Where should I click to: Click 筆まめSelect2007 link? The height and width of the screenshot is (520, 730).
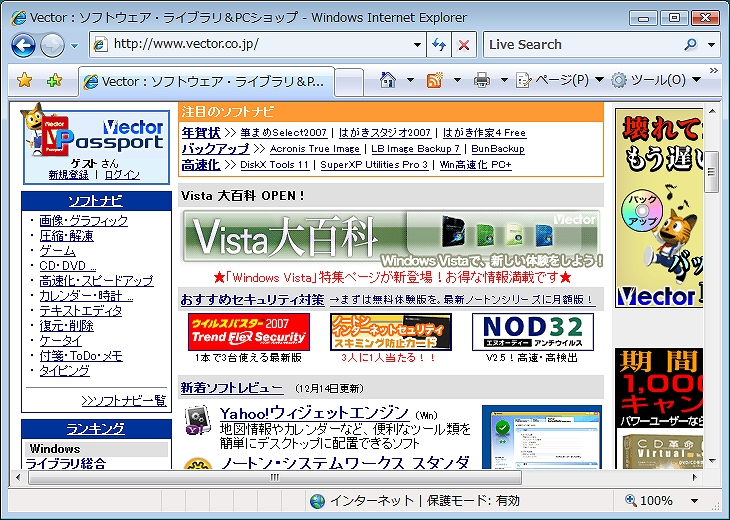pyautogui.click(x=284, y=133)
